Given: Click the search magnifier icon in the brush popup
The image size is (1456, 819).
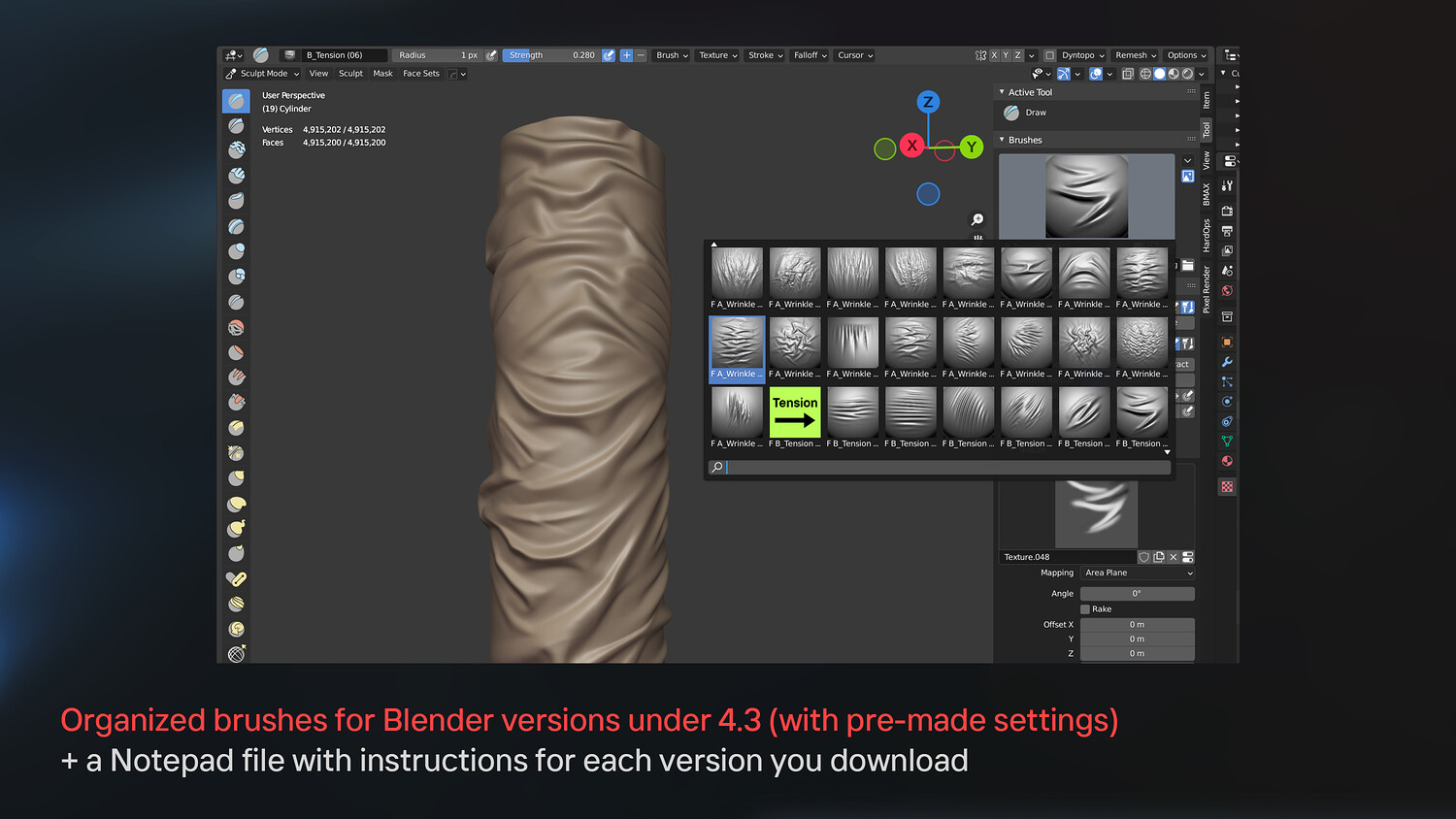Looking at the screenshot, I should coord(717,467).
